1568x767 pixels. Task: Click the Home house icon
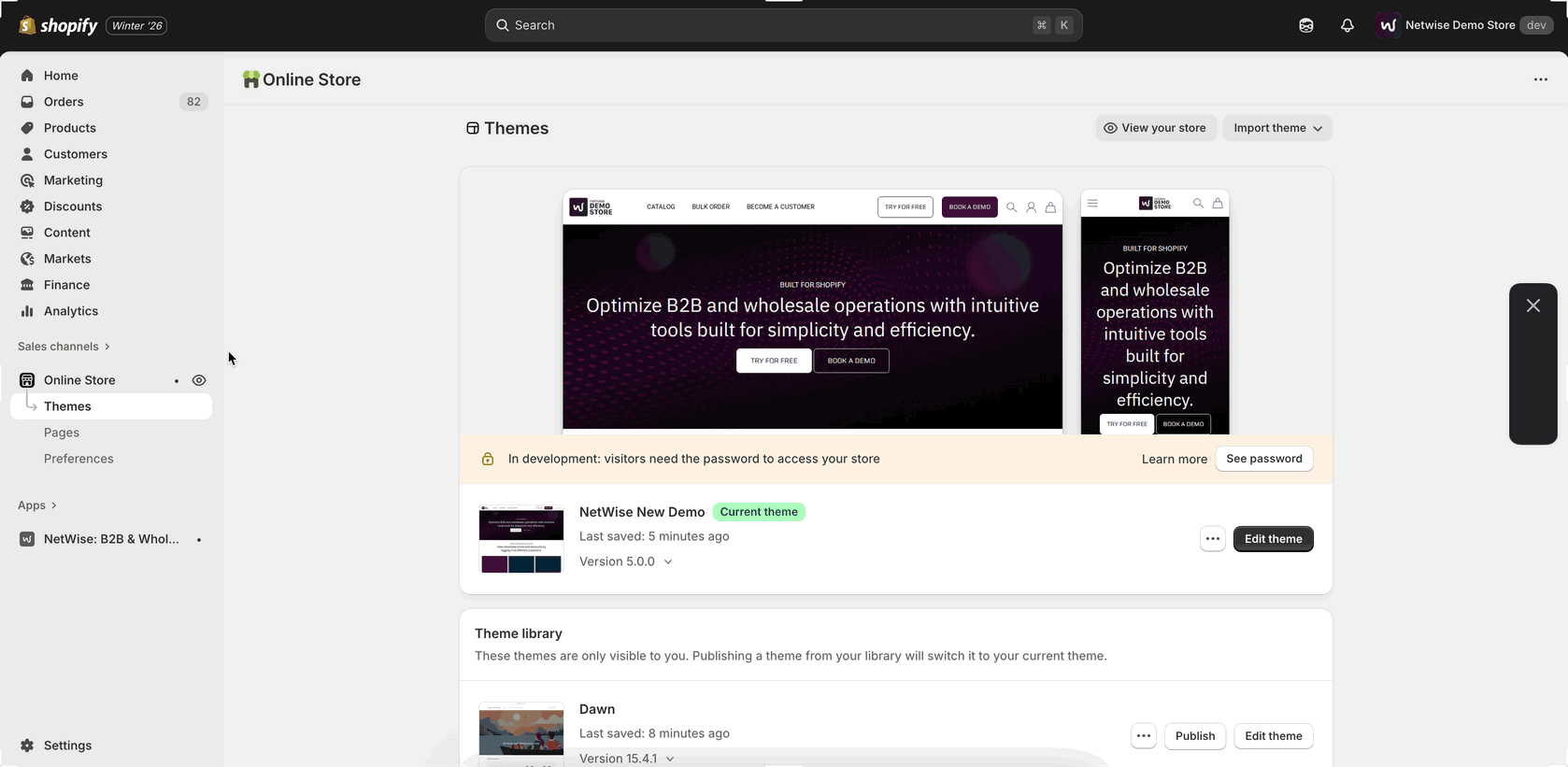[x=27, y=76]
